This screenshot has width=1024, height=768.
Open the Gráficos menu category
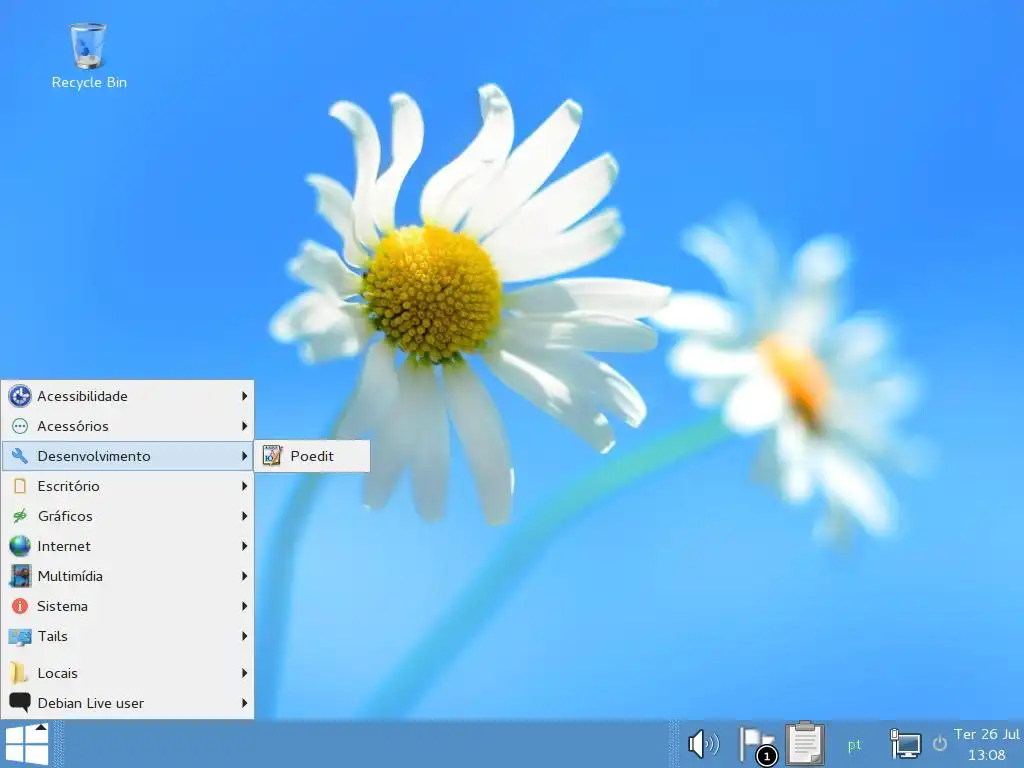tap(127, 516)
